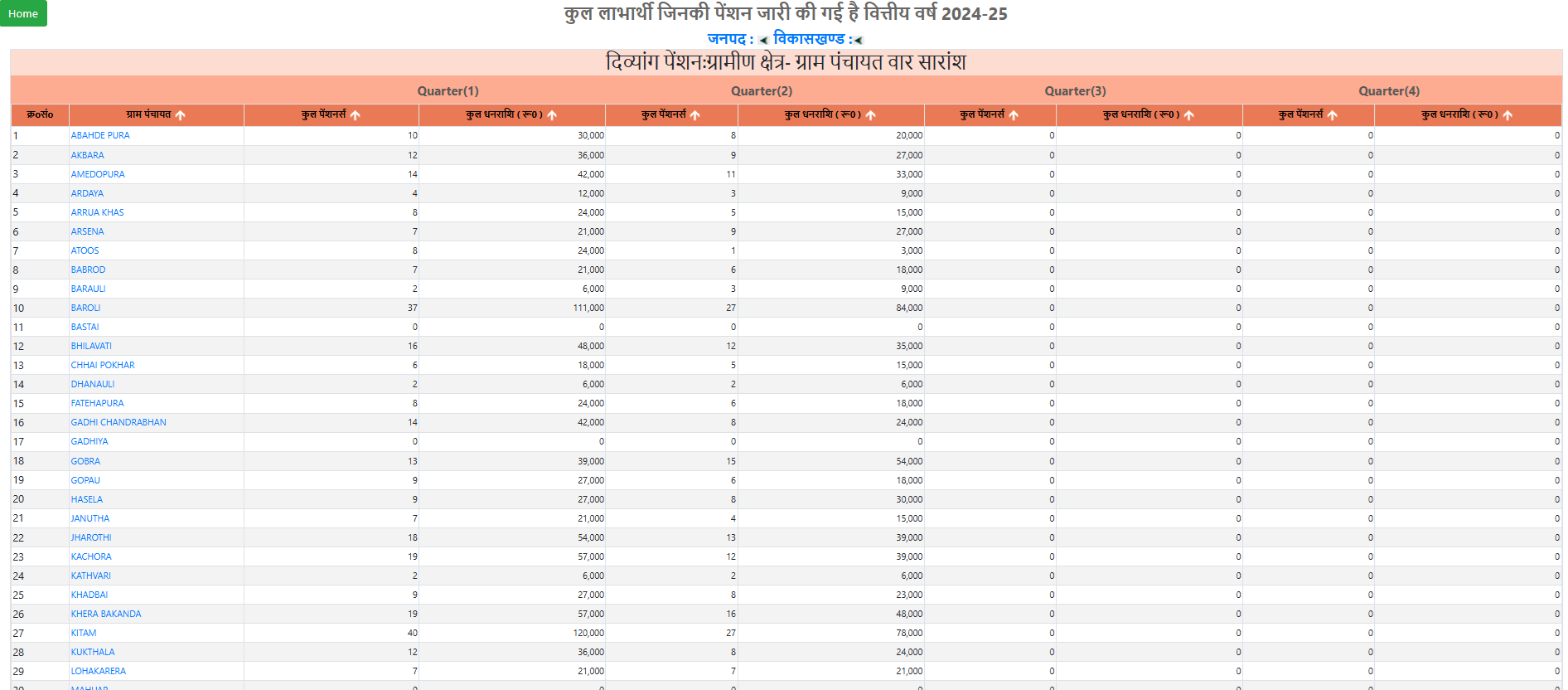Open BASTAI gram panchayat link
This screenshot has width=1568, height=690.
coord(85,327)
